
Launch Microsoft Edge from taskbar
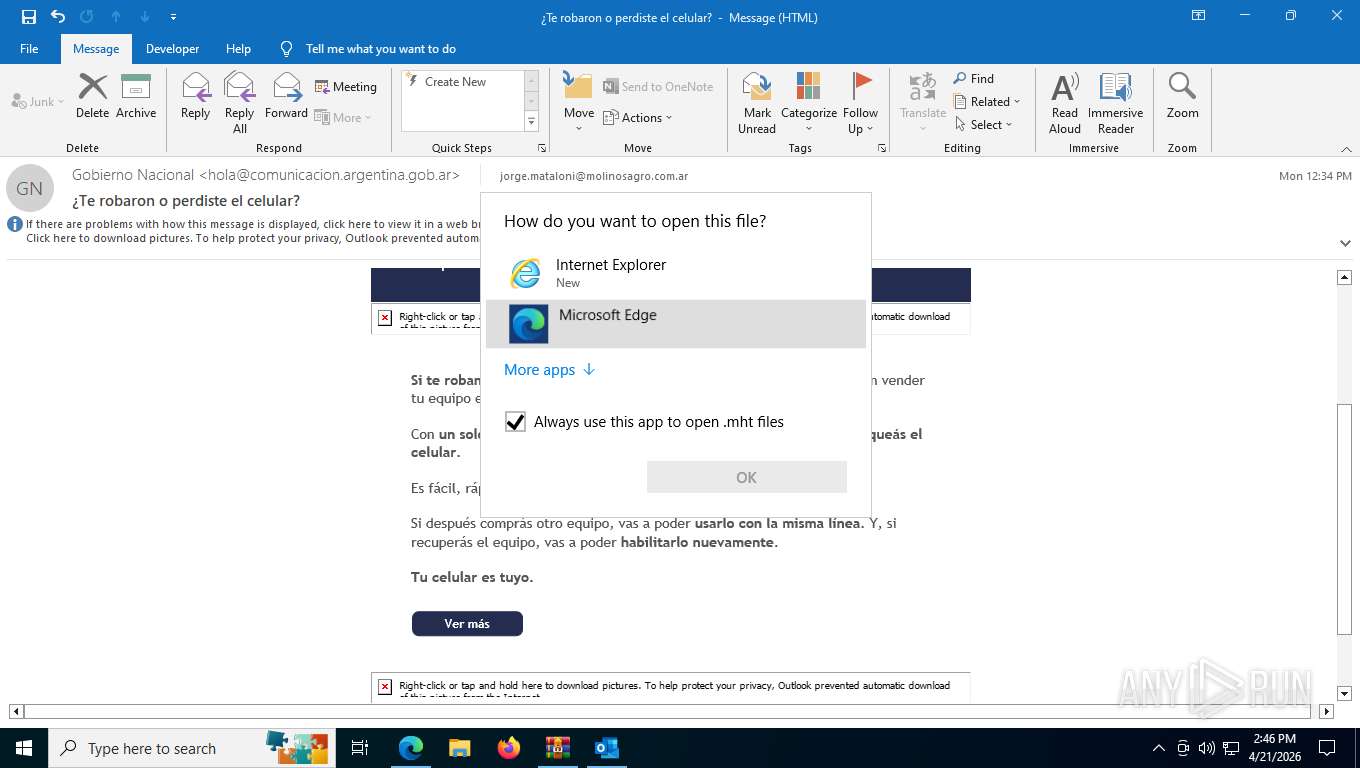410,748
